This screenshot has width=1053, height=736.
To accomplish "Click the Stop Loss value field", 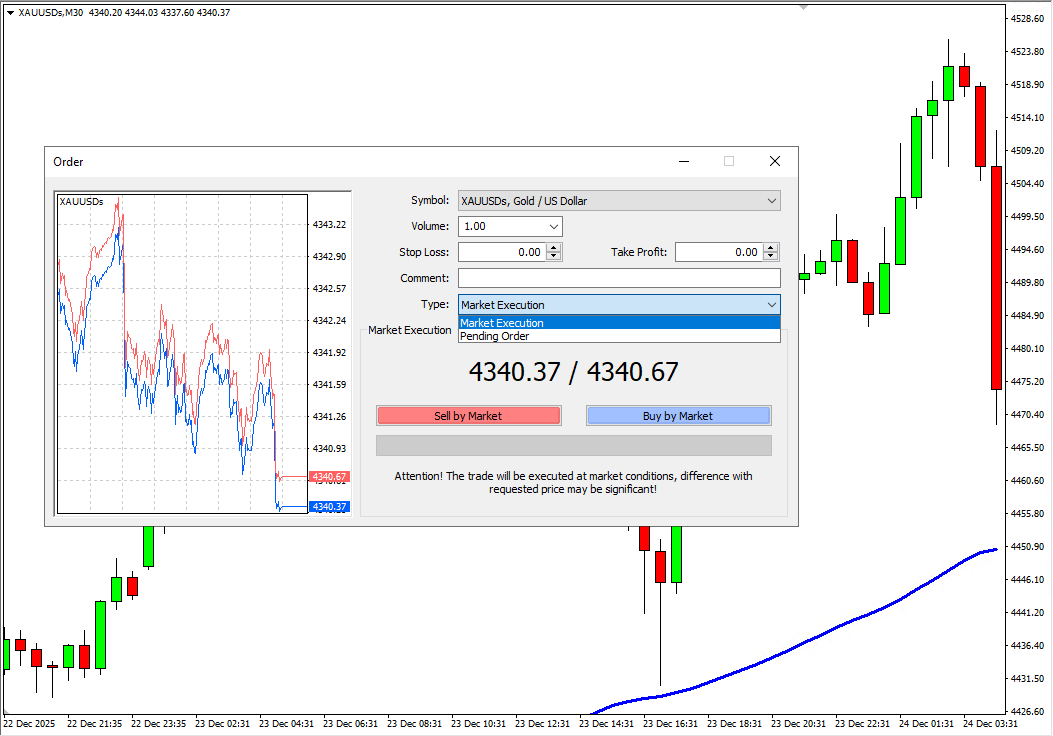I will (501, 253).
